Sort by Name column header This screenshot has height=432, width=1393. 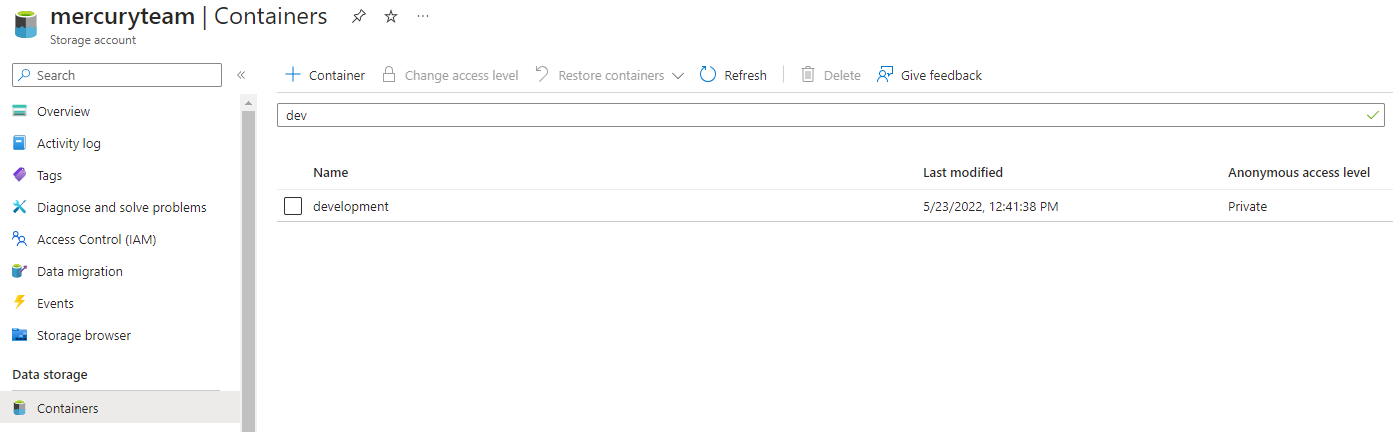[331, 172]
